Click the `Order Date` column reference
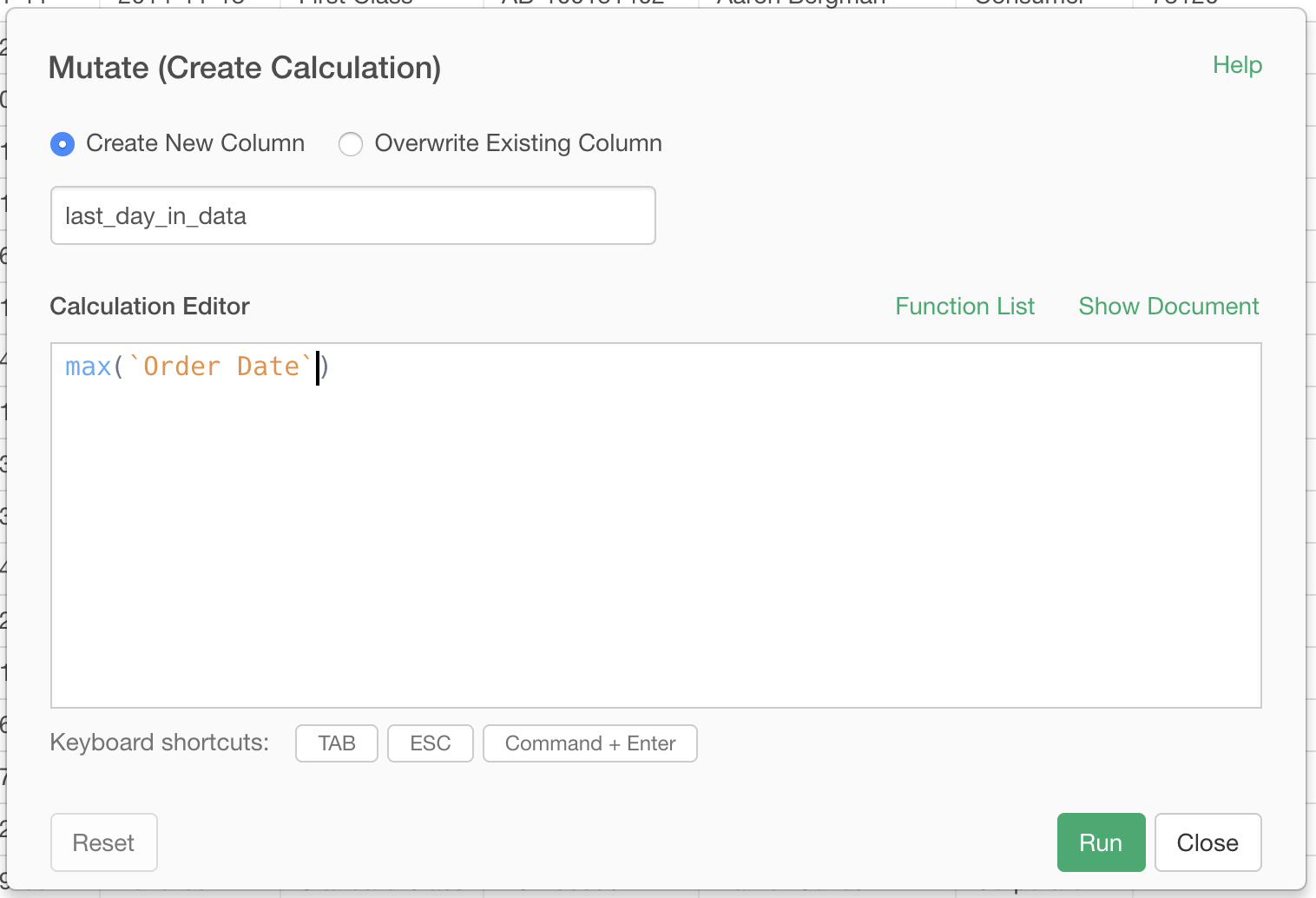Screen dimensions: 1316x898 click(220, 366)
